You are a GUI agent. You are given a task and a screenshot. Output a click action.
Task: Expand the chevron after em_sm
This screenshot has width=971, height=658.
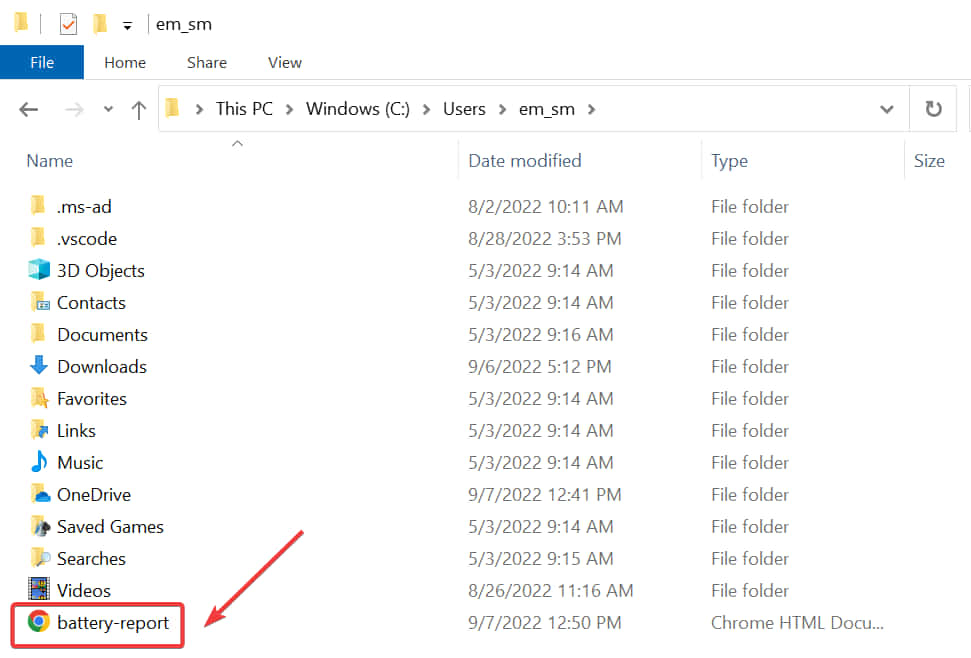click(591, 110)
